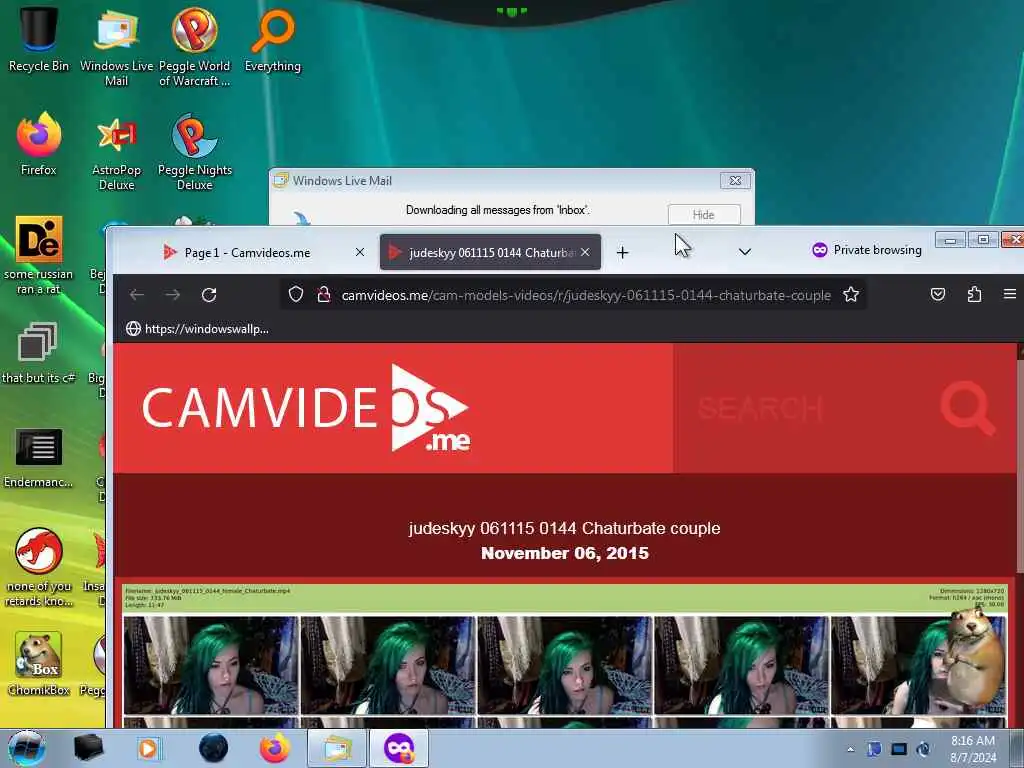The height and width of the screenshot is (768, 1024).
Task: Switch to Windows Live Mail on taskbar
Action: [x=336, y=748]
